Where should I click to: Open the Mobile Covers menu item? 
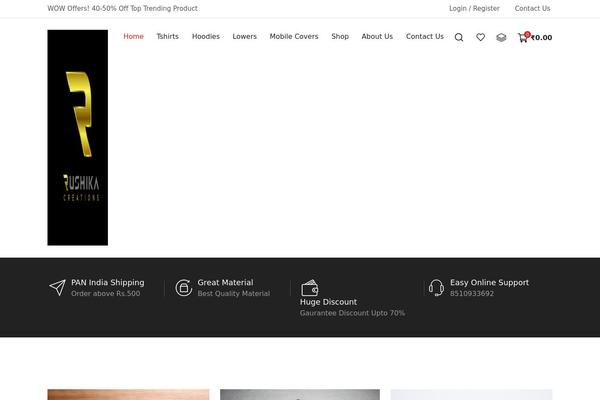(x=294, y=36)
